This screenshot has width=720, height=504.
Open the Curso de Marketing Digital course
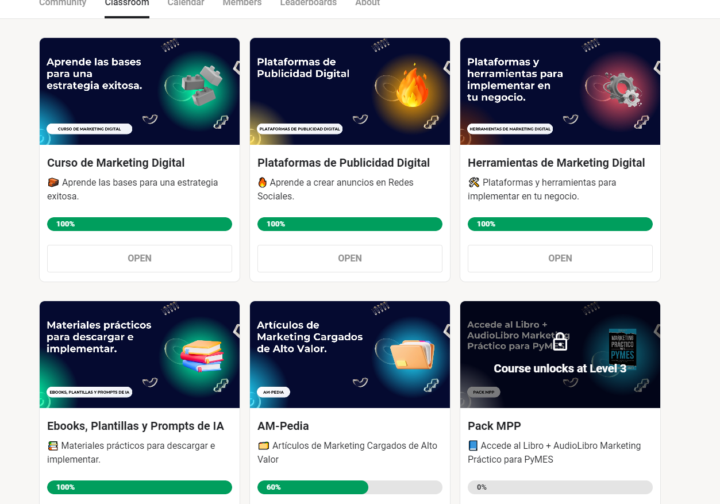coord(139,258)
